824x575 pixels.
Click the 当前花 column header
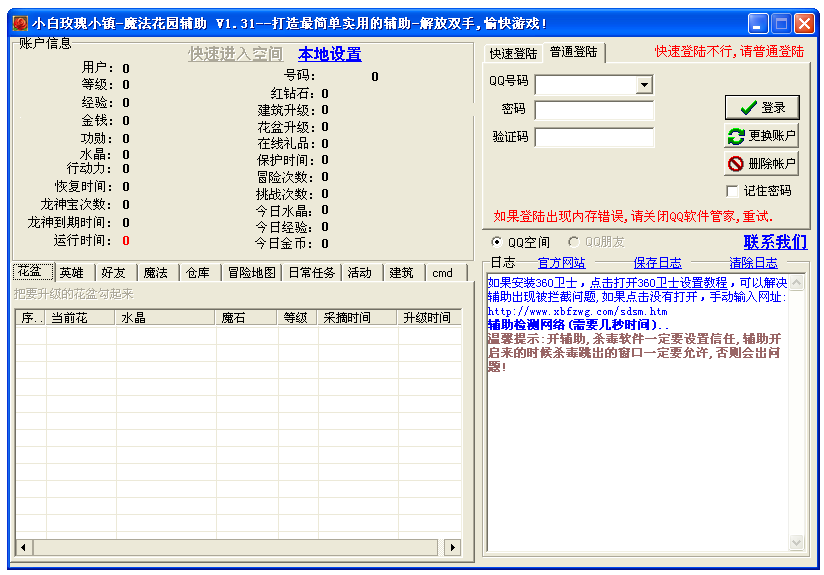[x=80, y=317]
